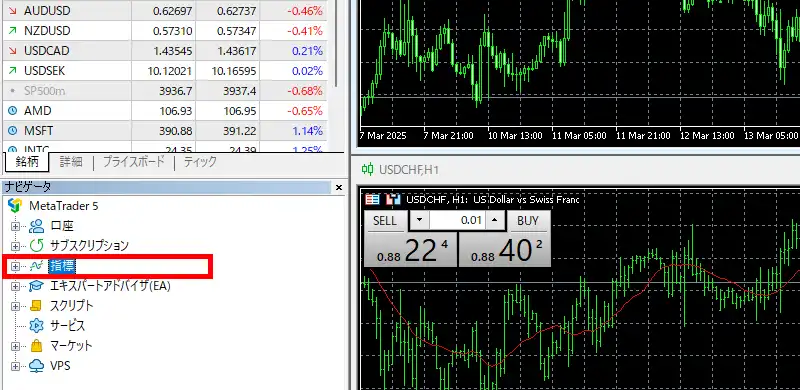Select the NZDUSD symbol row
Image resolution: width=800 pixels, height=390 pixels.
tap(165, 31)
